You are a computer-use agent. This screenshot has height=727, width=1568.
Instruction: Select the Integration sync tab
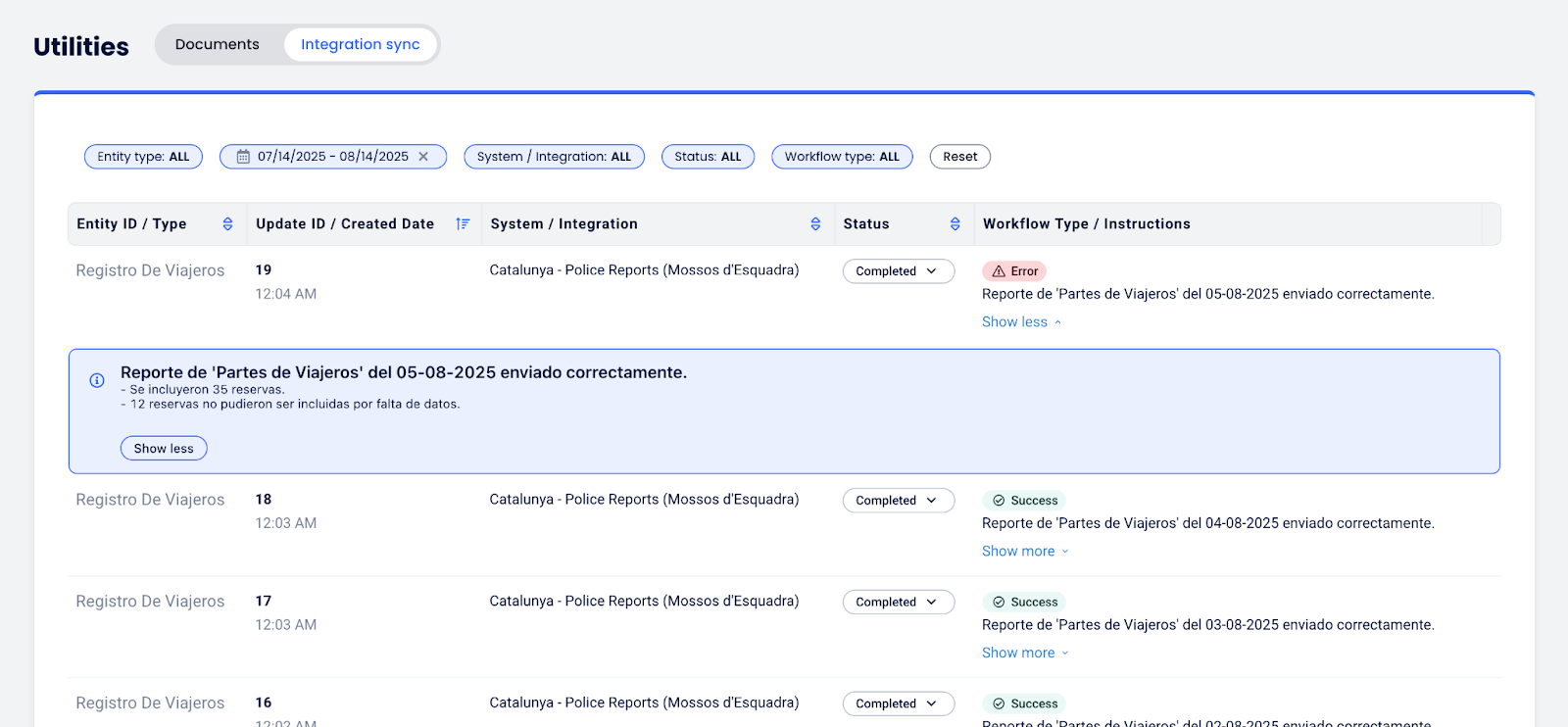[x=360, y=45]
